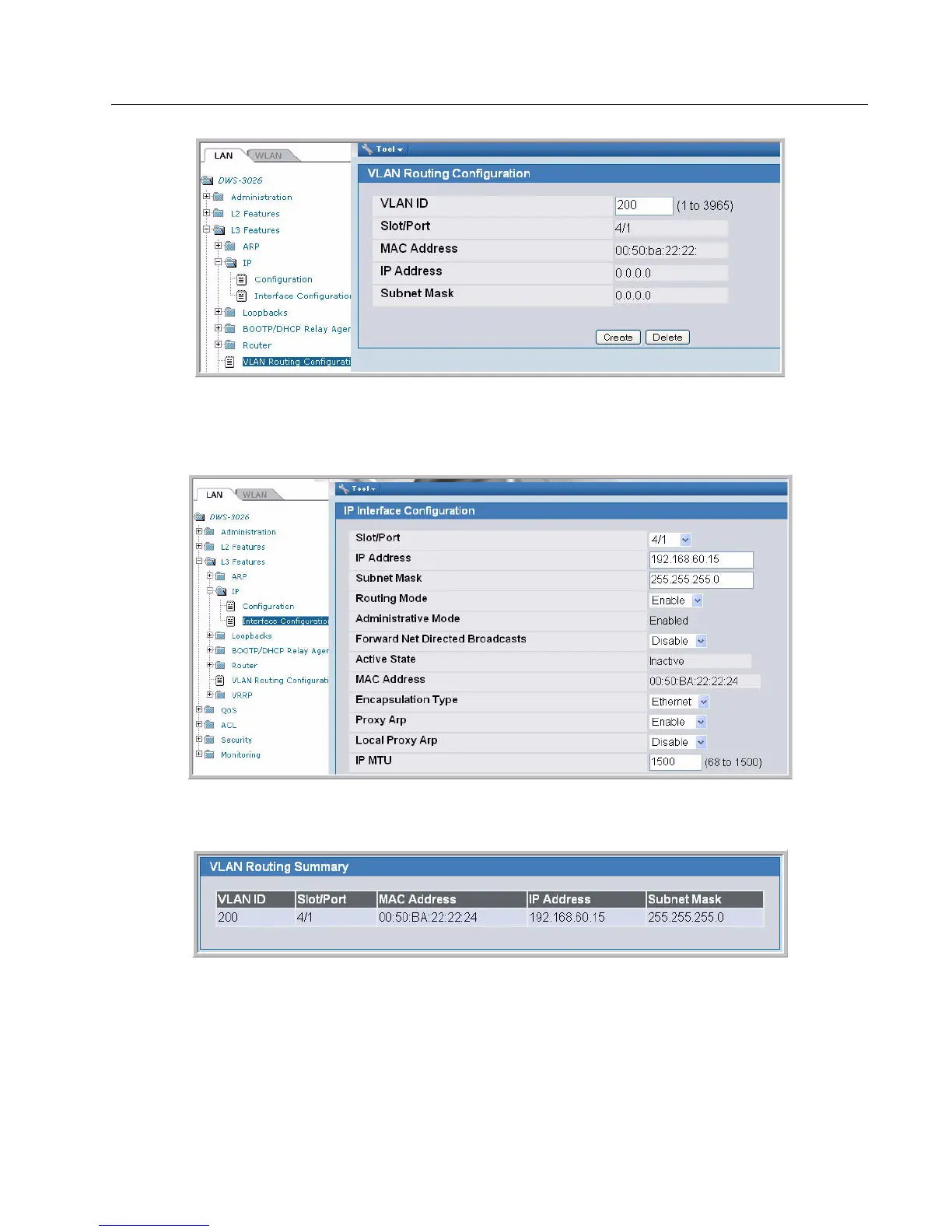The image size is (952, 1232).
Task: Expand BOOTP/DHCP Relay Agent node in upper tree
Action: pos(219,328)
